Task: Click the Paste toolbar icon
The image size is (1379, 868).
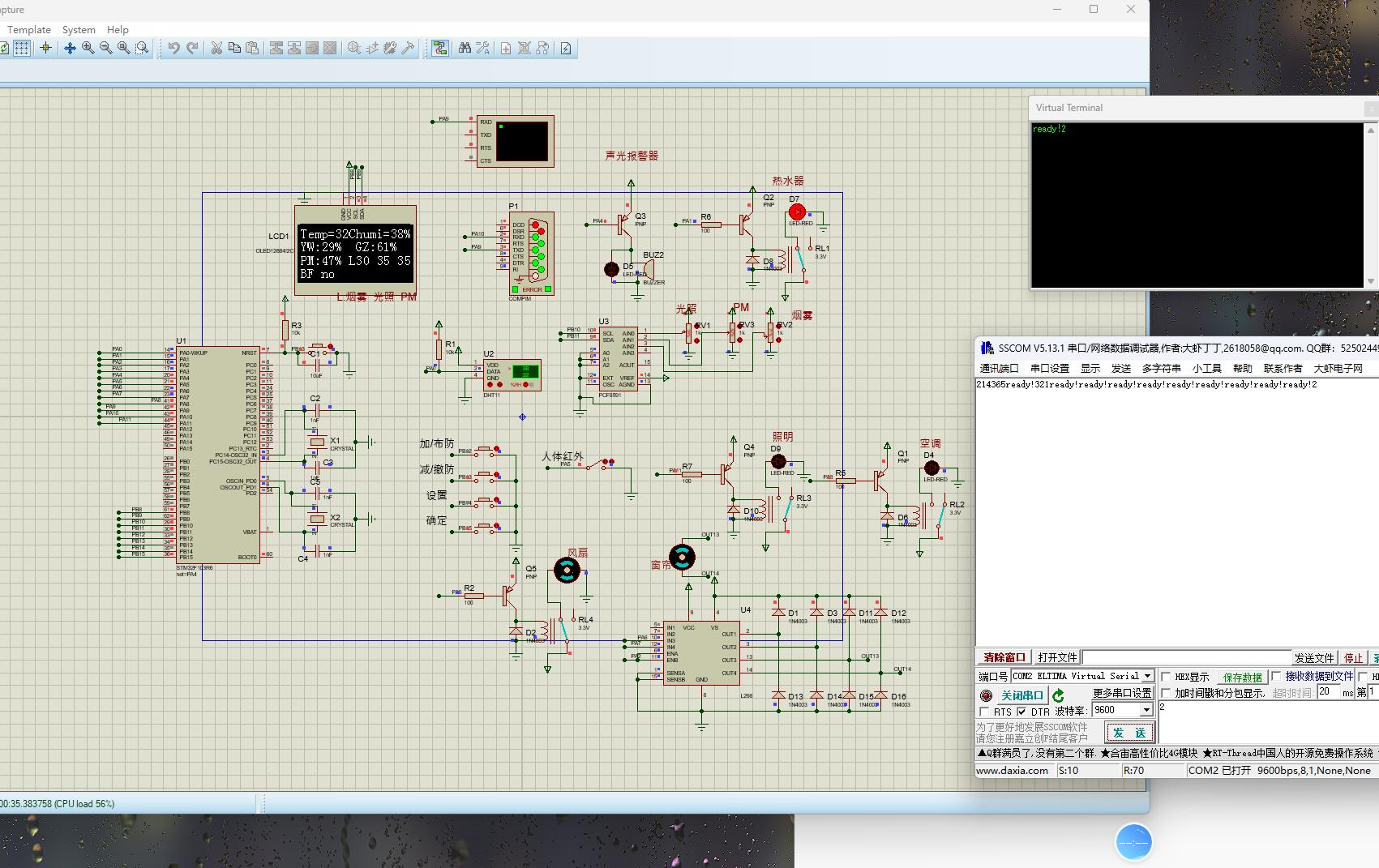Action: tap(252, 48)
